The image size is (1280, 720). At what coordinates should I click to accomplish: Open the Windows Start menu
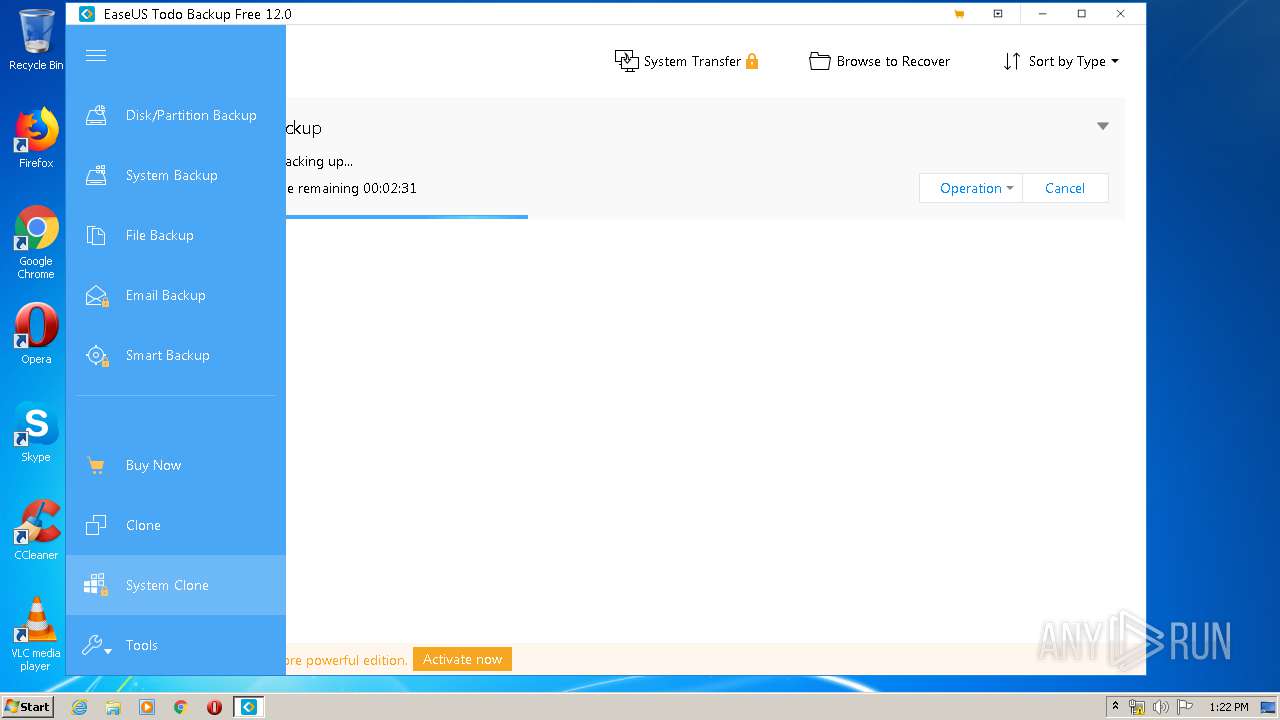click(27, 706)
